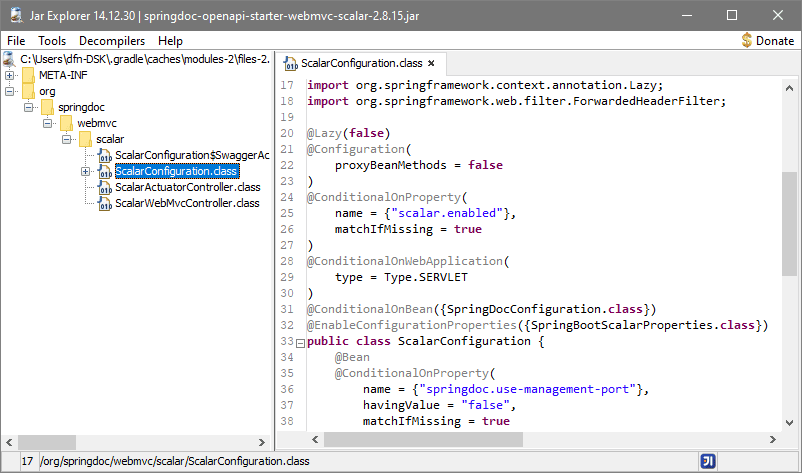Close the ScalarConfiguration.class tab
Viewport: 802px width, 473px height.
click(x=431, y=63)
